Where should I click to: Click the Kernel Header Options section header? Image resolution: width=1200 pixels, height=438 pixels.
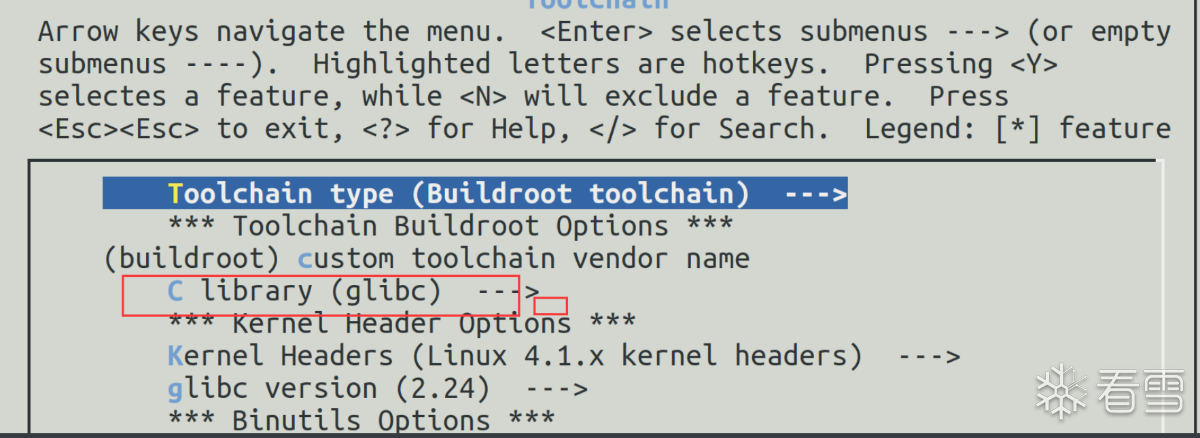click(402, 324)
